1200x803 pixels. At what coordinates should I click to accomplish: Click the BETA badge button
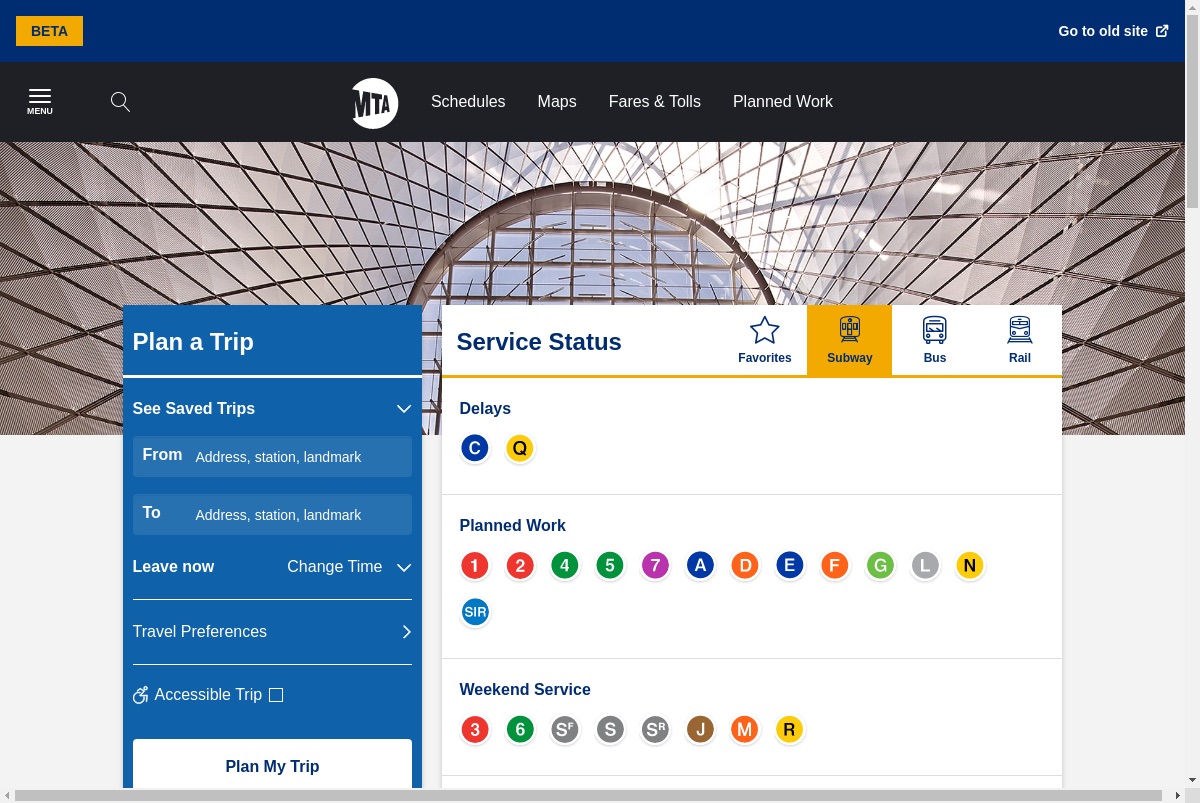(49, 31)
